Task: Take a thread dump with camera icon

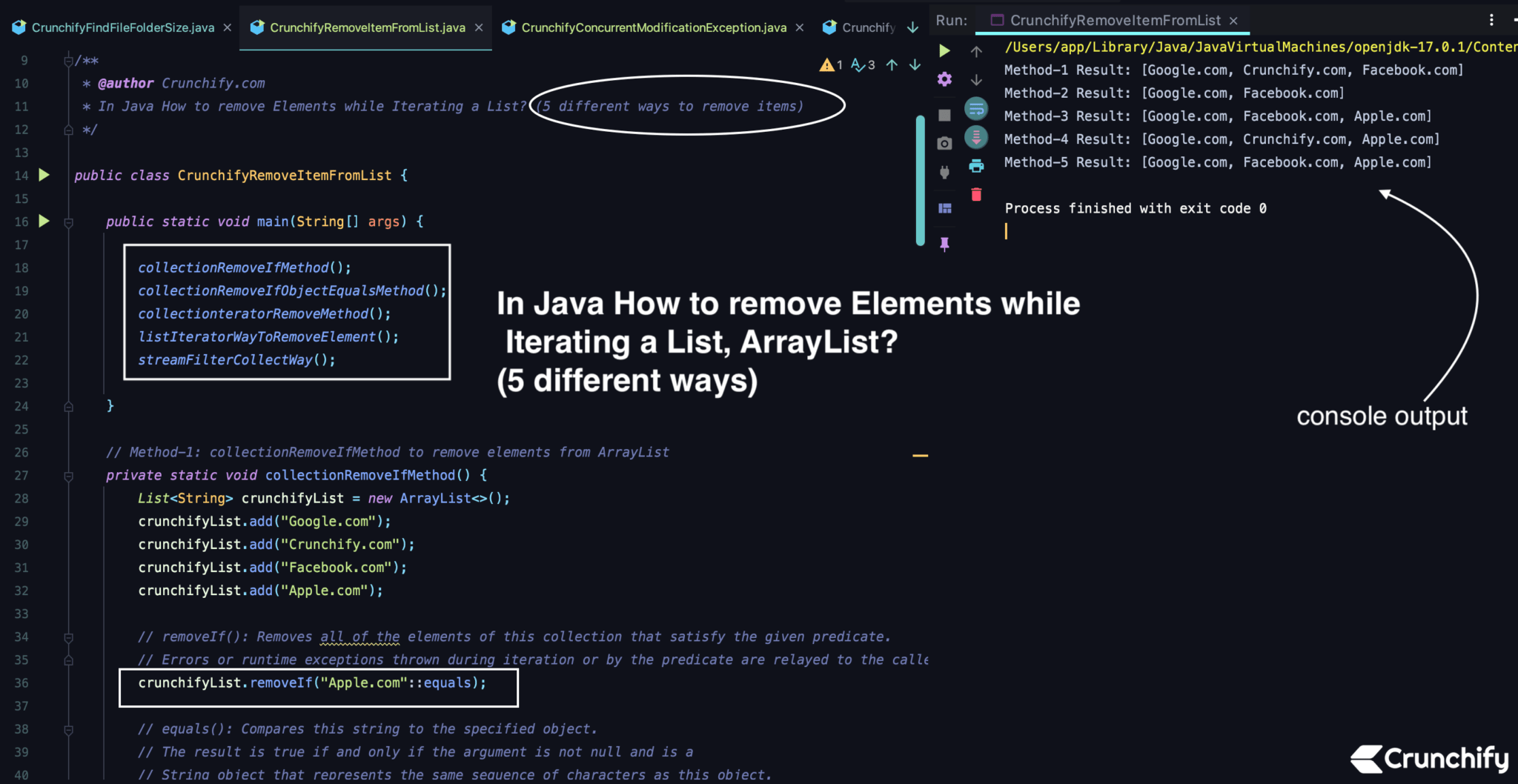Action: coord(944,143)
